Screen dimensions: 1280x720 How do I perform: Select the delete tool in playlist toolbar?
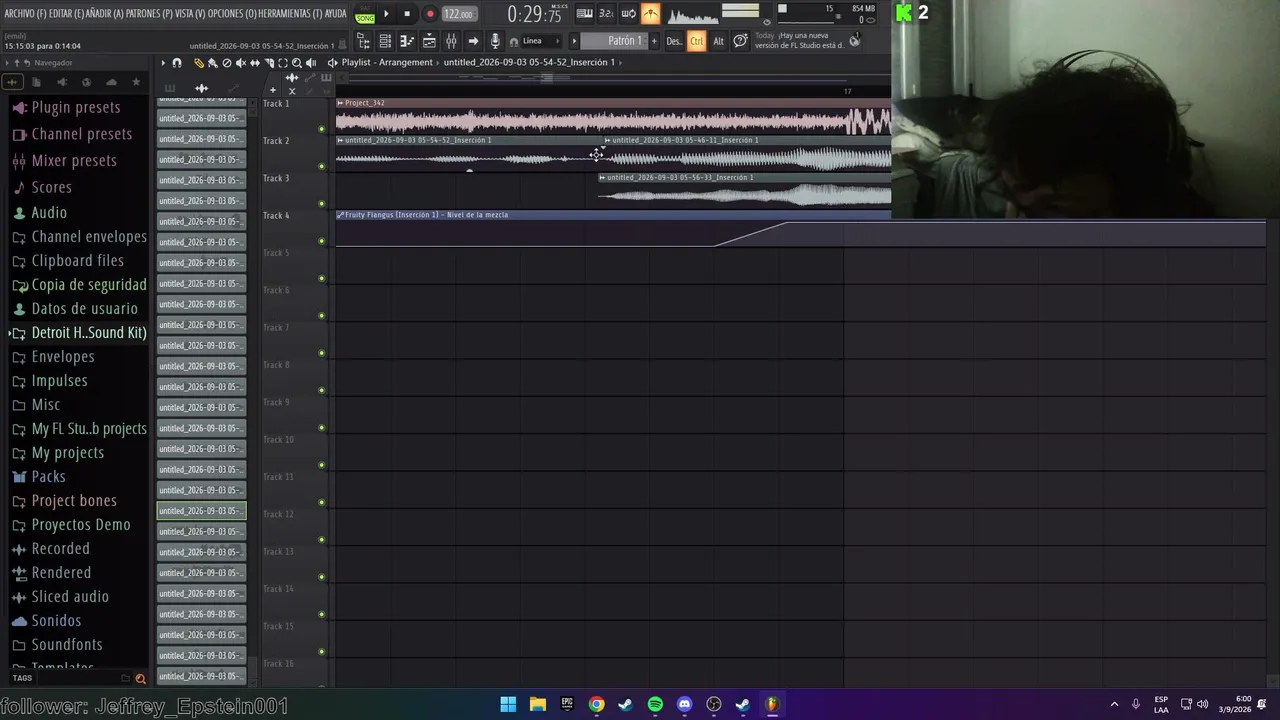226,63
